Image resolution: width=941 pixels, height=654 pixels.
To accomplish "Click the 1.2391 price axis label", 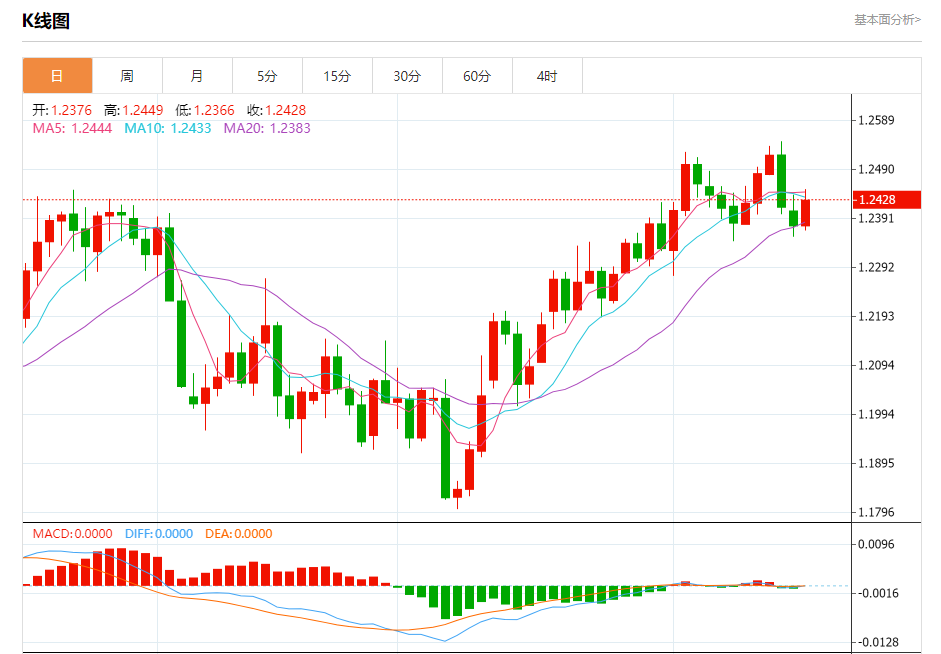I will click(x=876, y=218).
